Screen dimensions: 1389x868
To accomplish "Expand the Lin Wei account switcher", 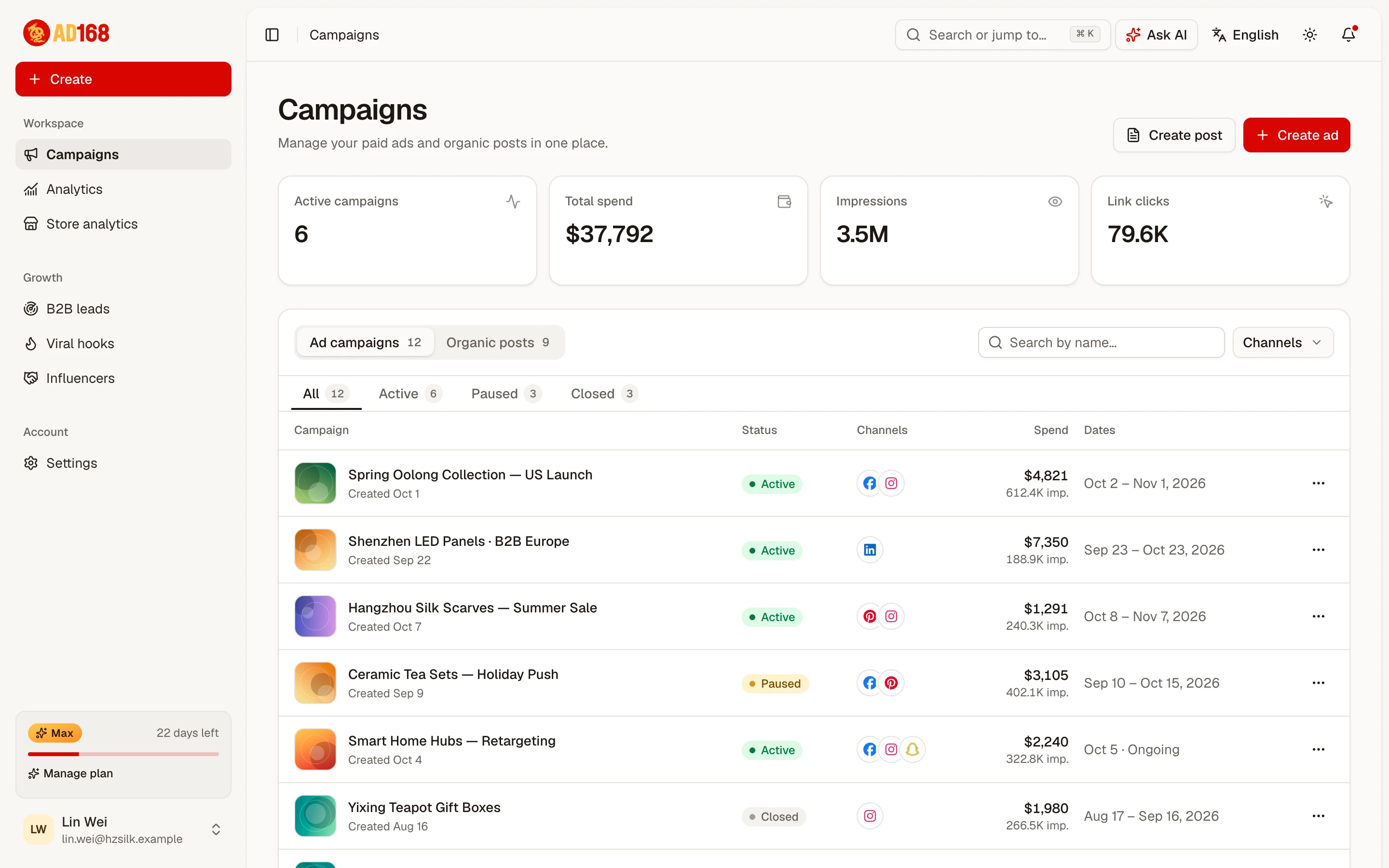I will tap(216, 829).
